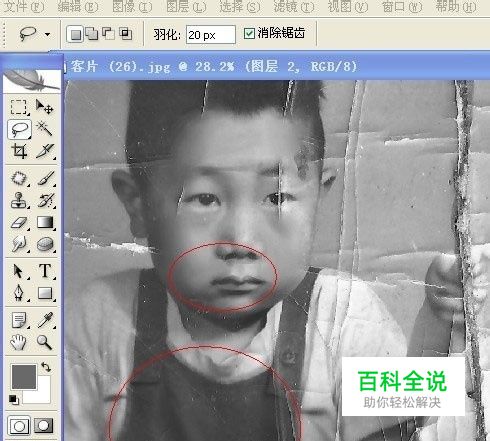This screenshot has height=441, width=490.
Task: Click the feather logo atop the toolbox
Action: (x=32, y=80)
